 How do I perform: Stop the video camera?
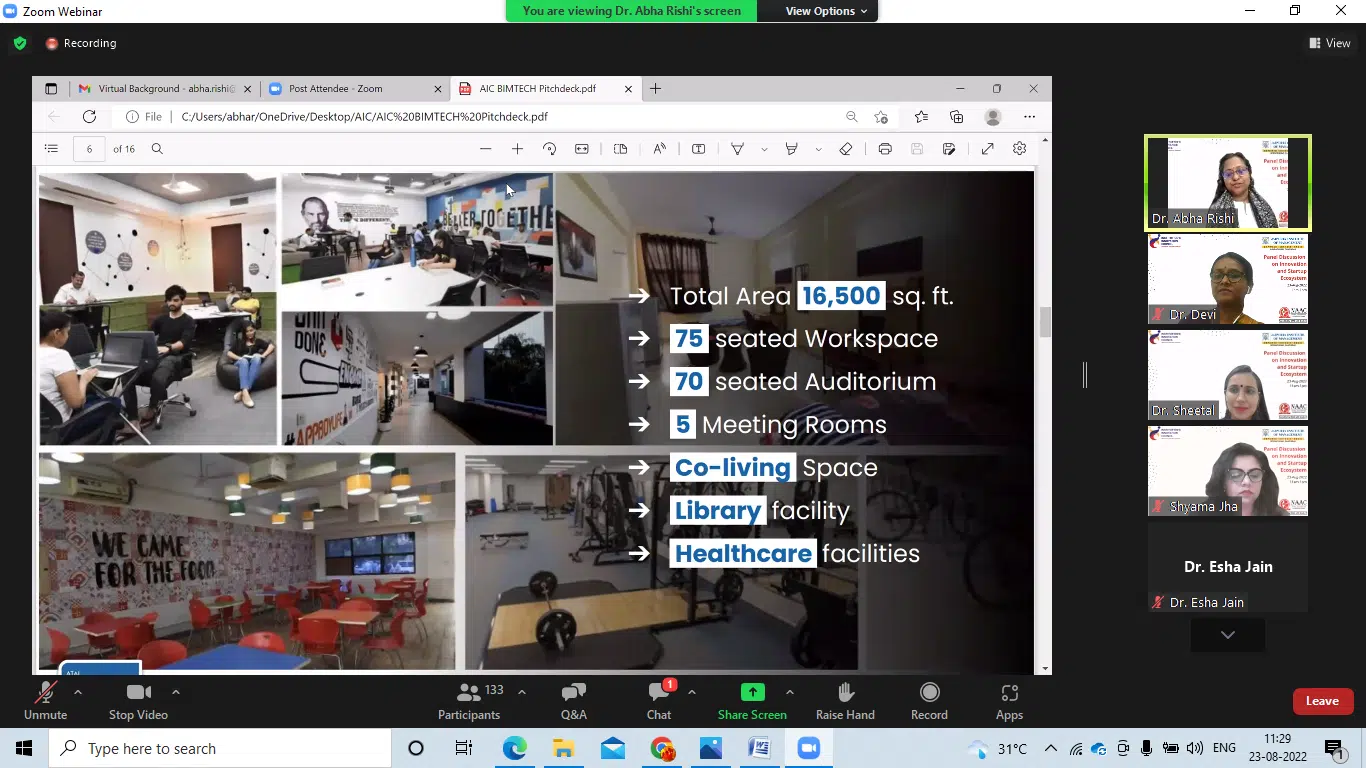tap(138, 701)
